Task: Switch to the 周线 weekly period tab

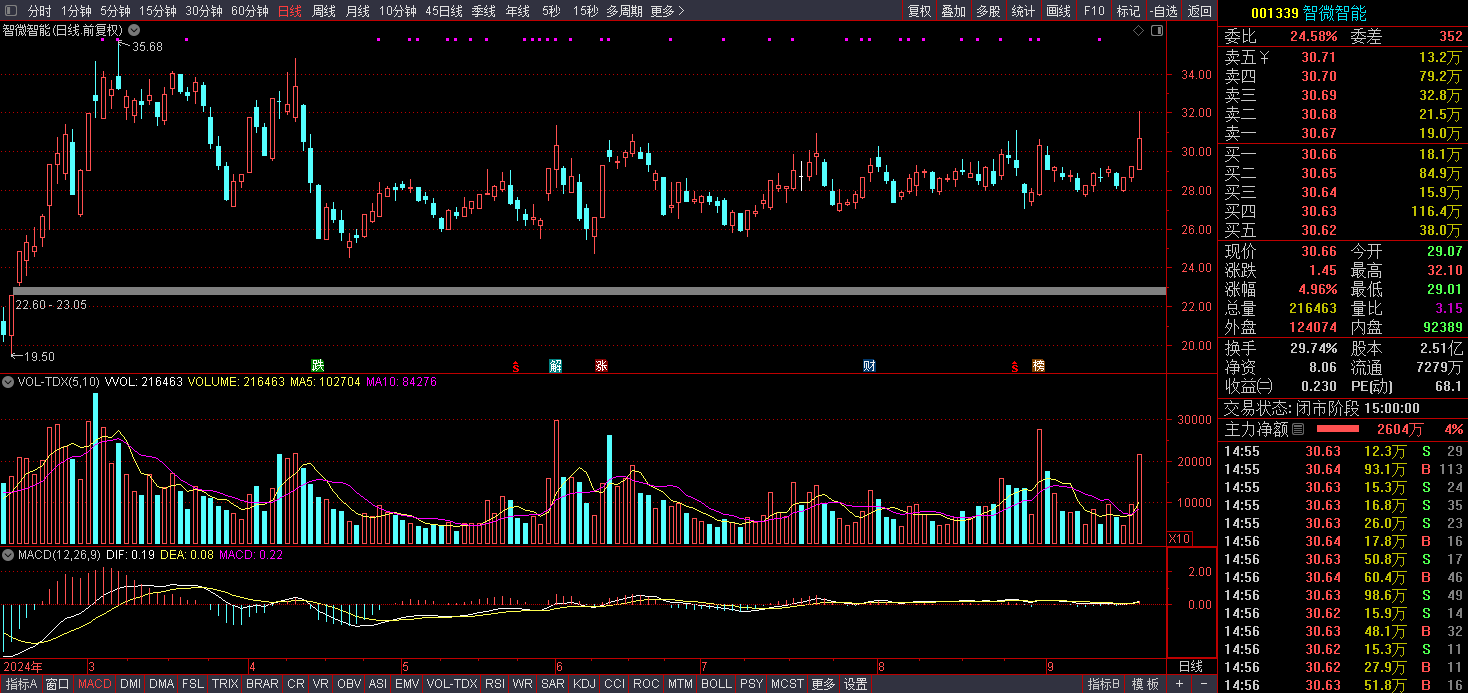Action: [x=324, y=11]
